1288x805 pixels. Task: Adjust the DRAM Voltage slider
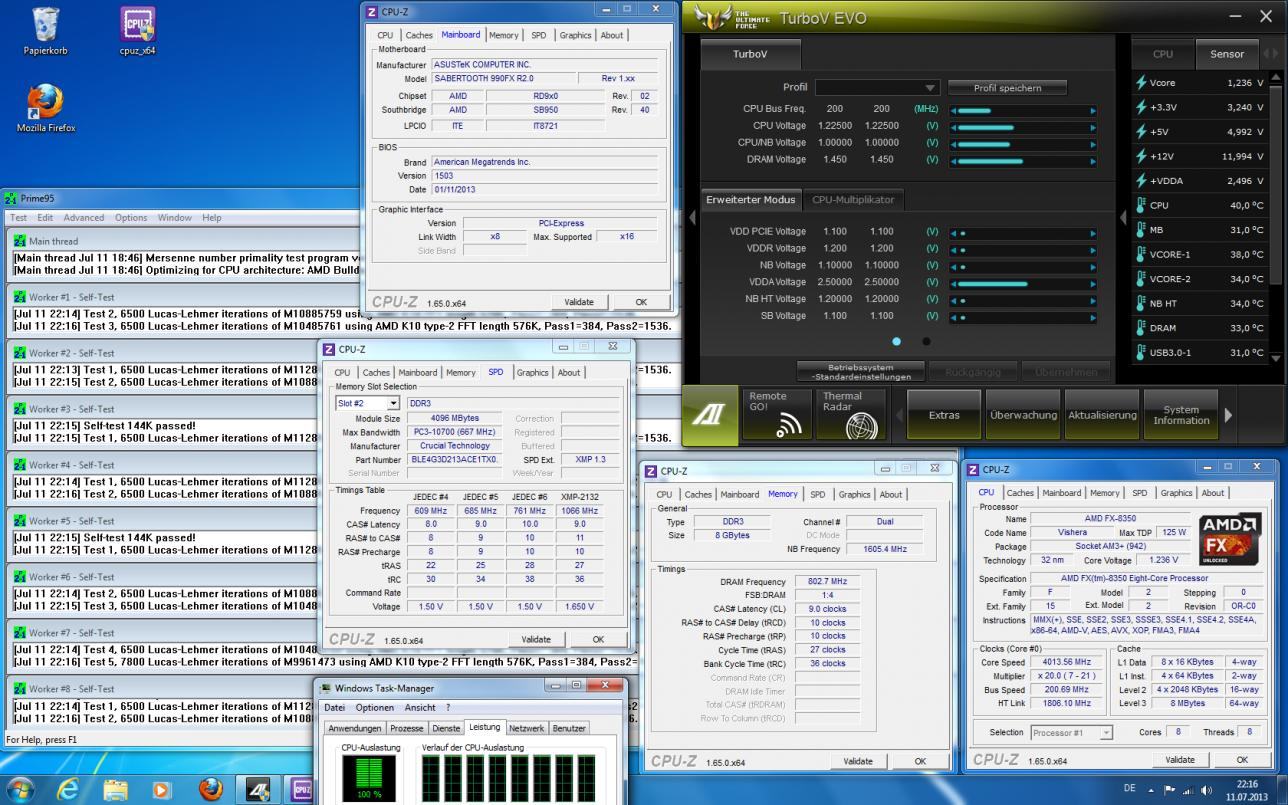coord(1023,160)
